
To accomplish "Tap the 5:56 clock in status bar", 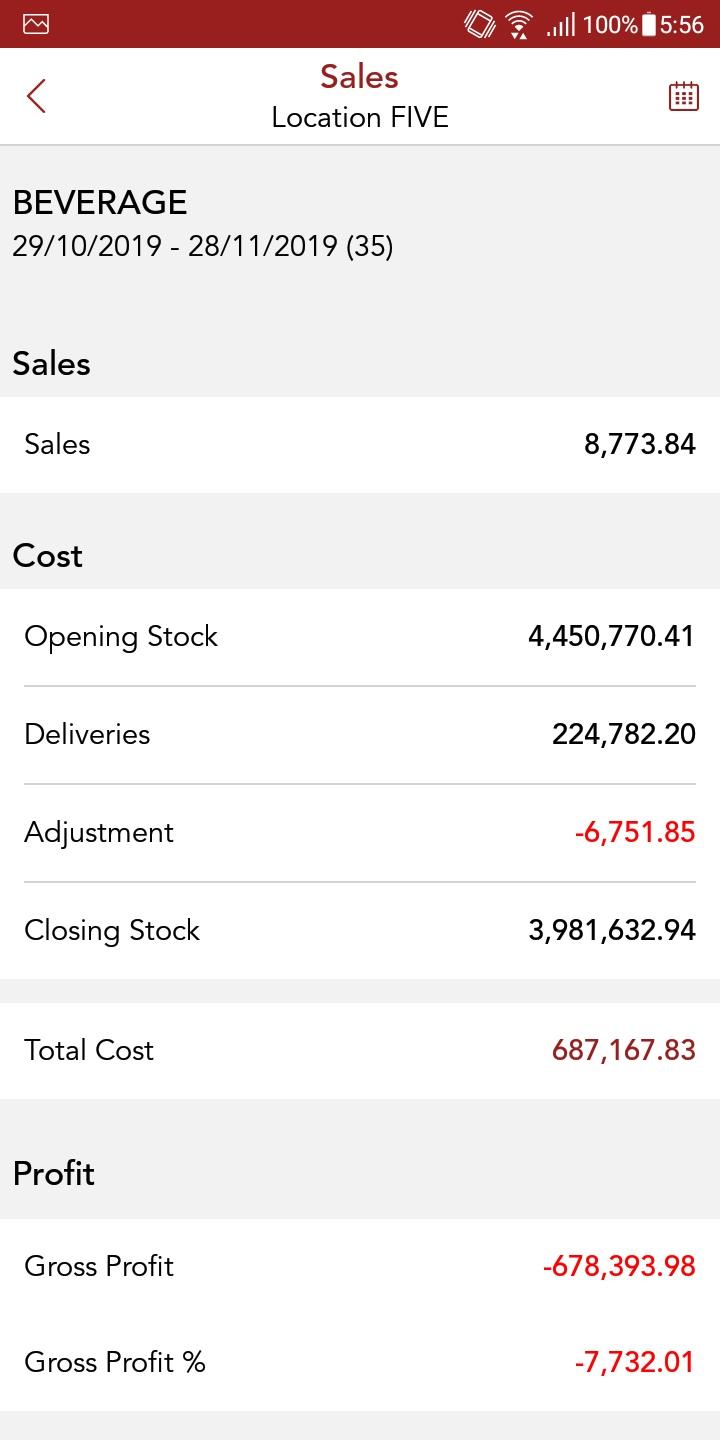I will click(682, 24).
